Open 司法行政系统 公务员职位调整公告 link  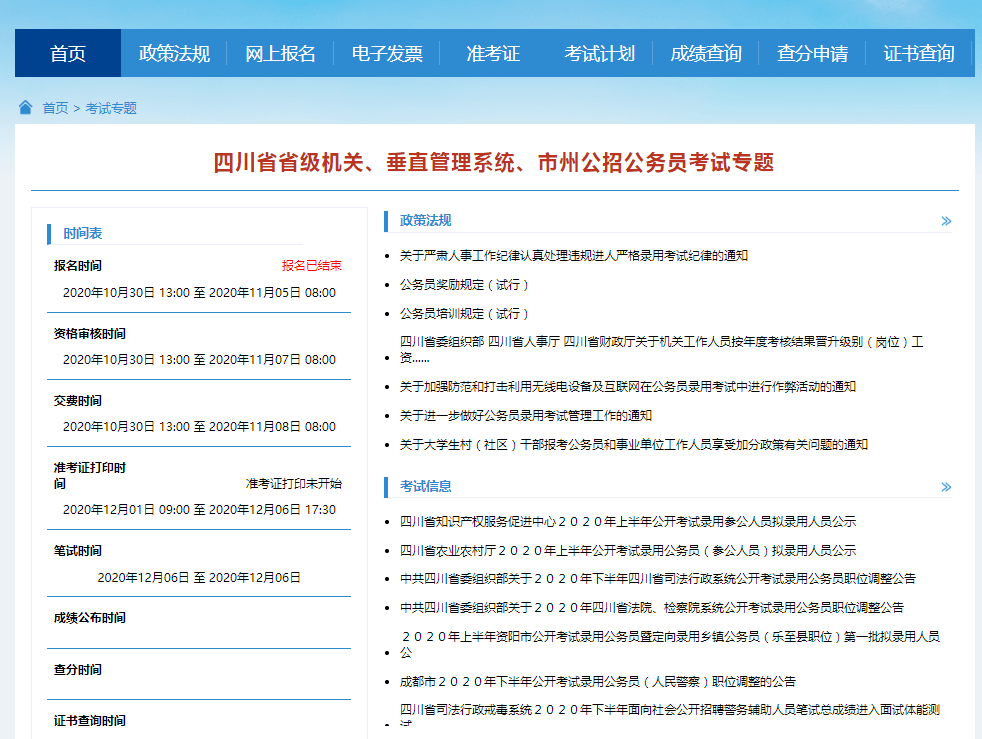[x=658, y=579]
